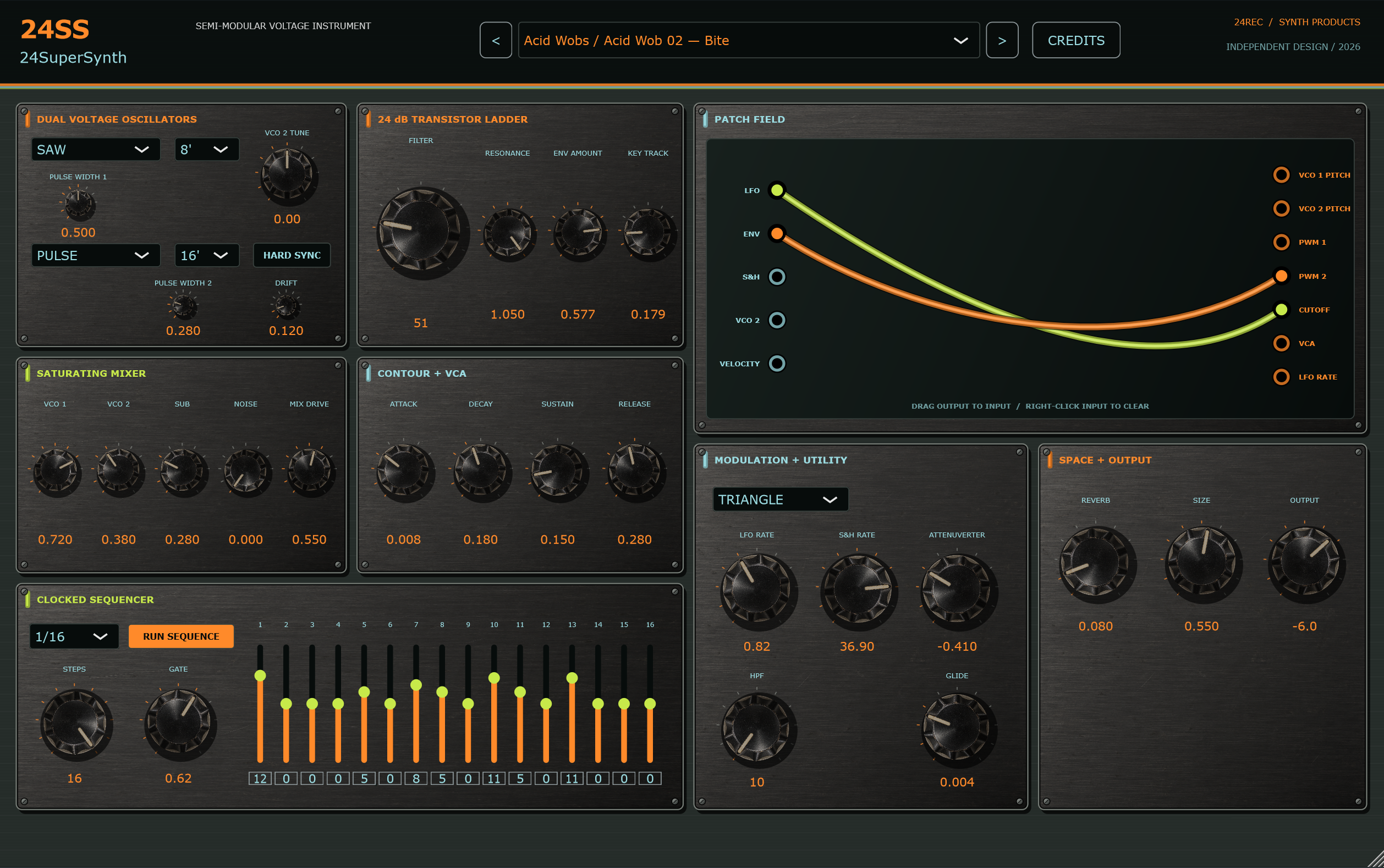
Task: Open the 1/16 clock division dropdown
Action: point(74,636)
